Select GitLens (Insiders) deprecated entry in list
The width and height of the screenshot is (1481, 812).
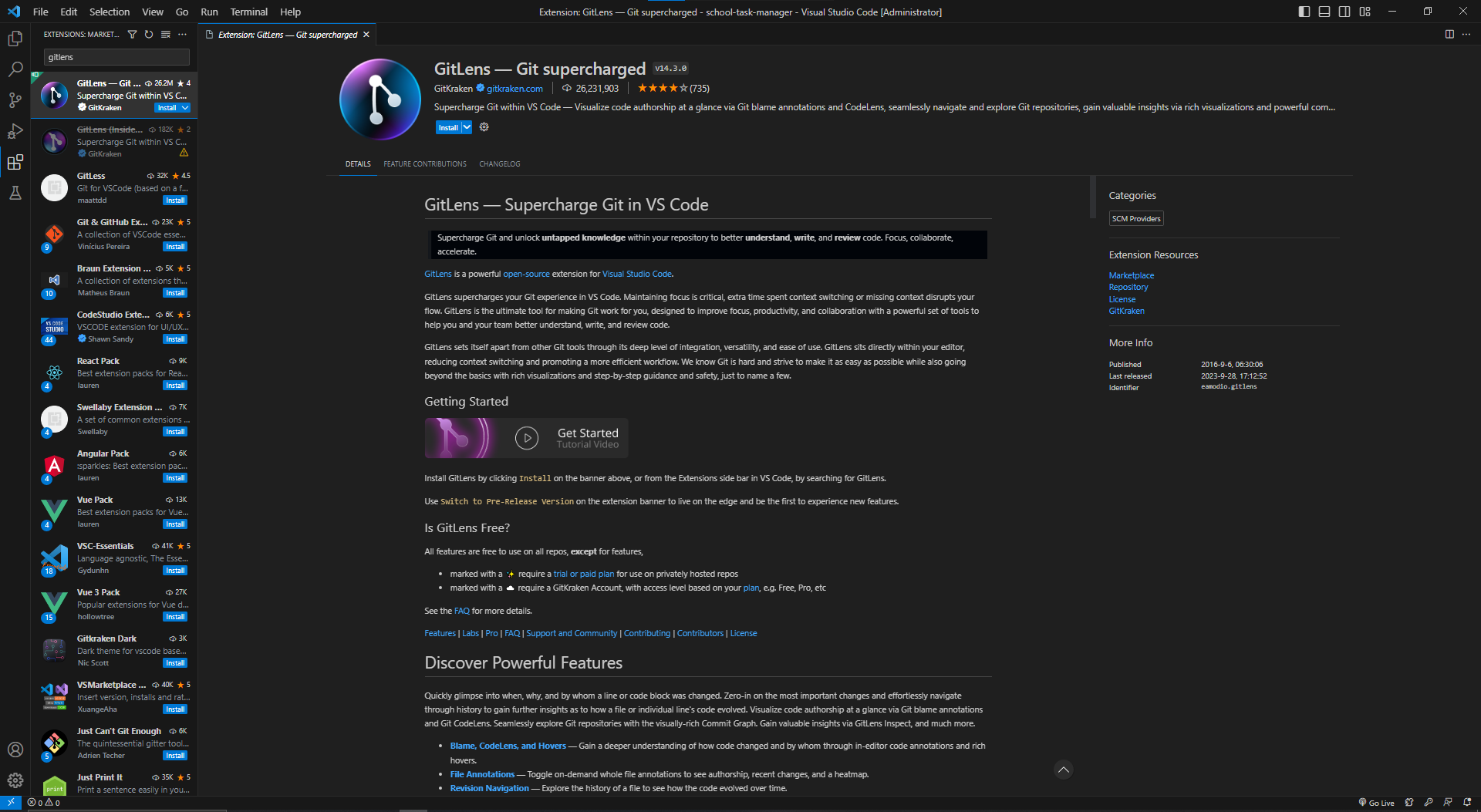coord(114,142)
